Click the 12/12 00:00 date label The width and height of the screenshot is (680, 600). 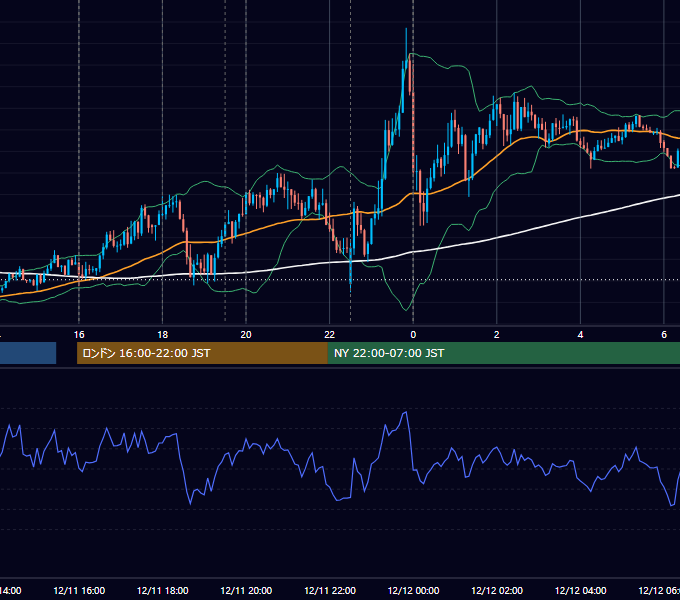pos(413,590)
